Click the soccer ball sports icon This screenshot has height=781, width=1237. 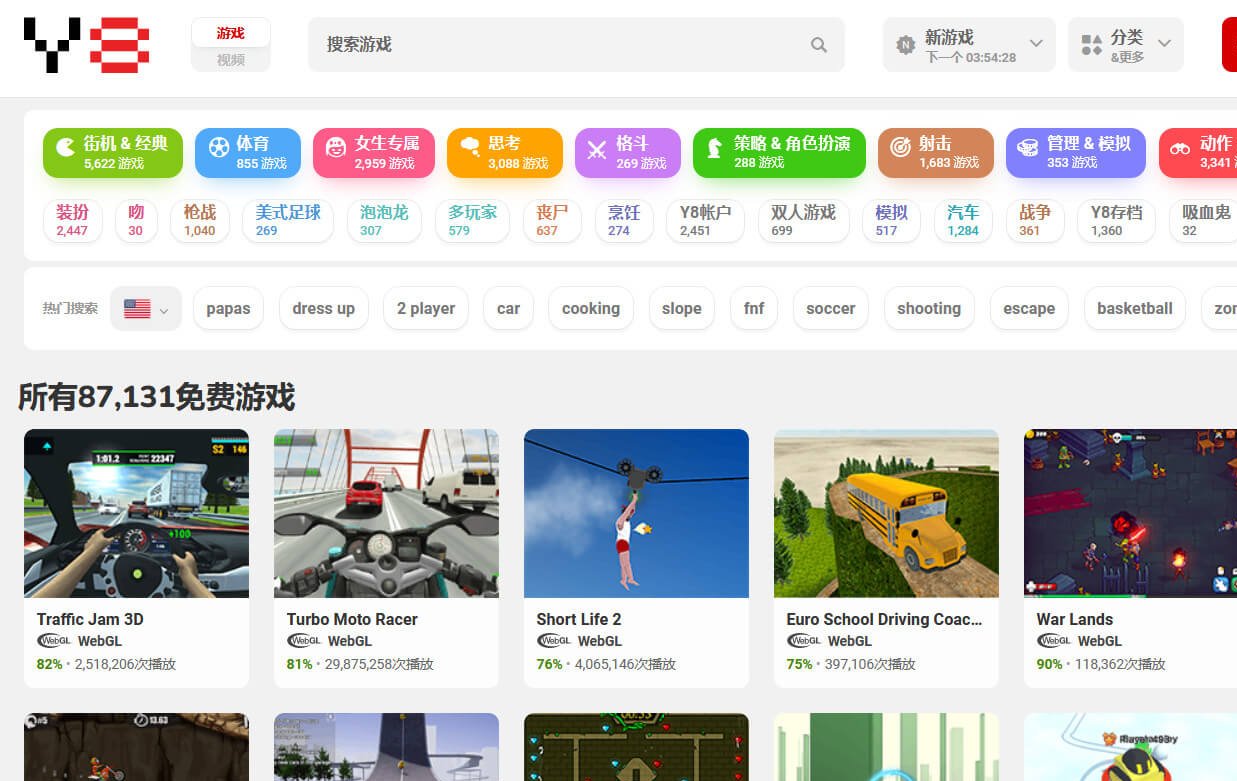click(x=217, y=148)
